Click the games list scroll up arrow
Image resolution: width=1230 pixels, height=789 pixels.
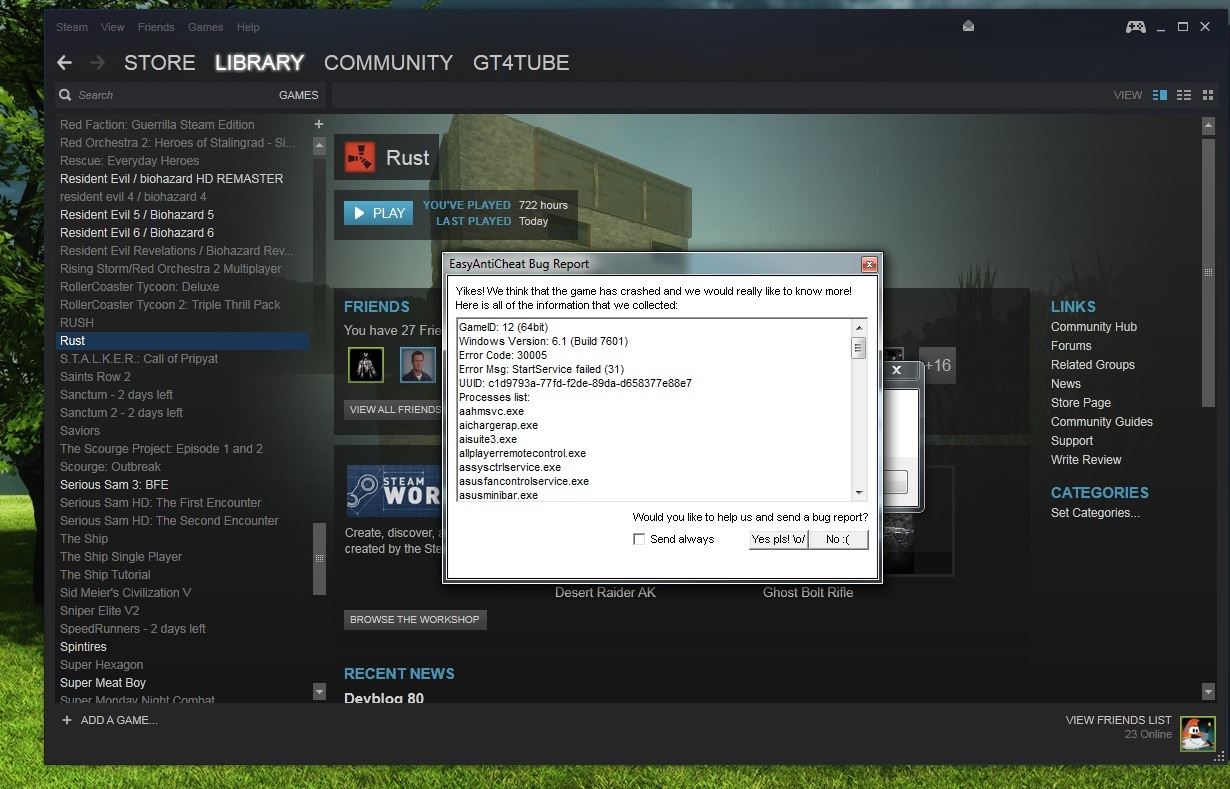tap(319, 146)
